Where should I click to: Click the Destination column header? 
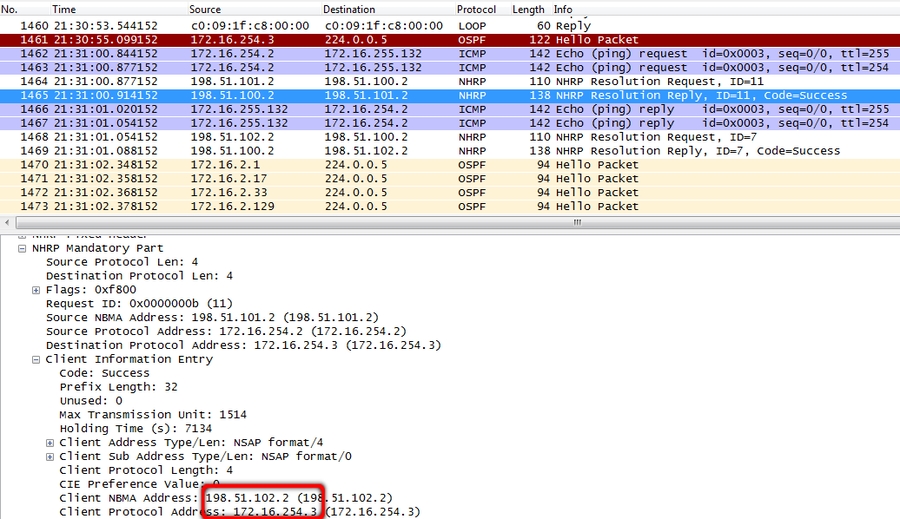click(350, 9)
